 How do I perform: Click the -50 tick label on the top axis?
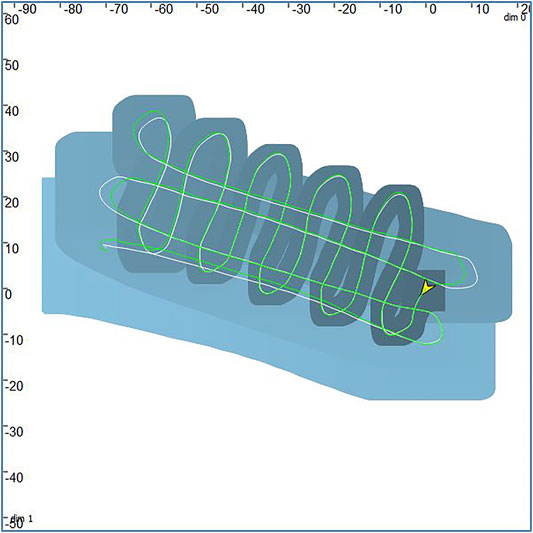coord(209,9)
